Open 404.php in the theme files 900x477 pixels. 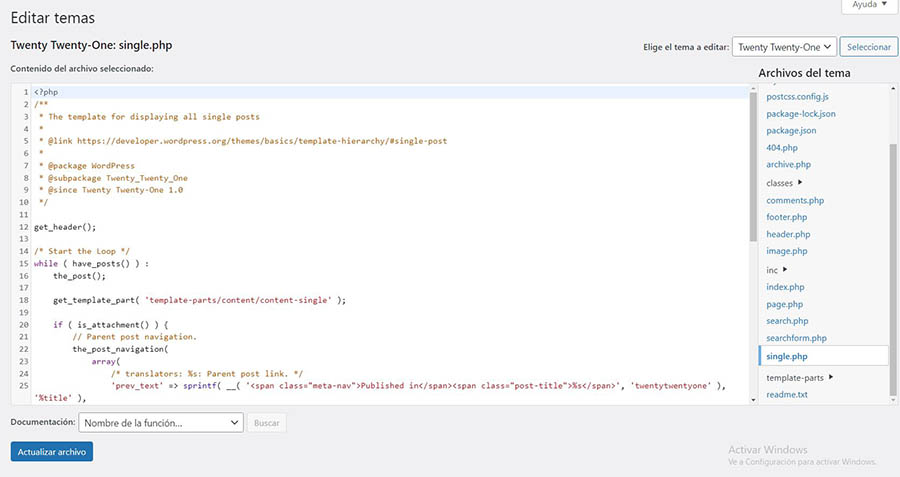781,148
